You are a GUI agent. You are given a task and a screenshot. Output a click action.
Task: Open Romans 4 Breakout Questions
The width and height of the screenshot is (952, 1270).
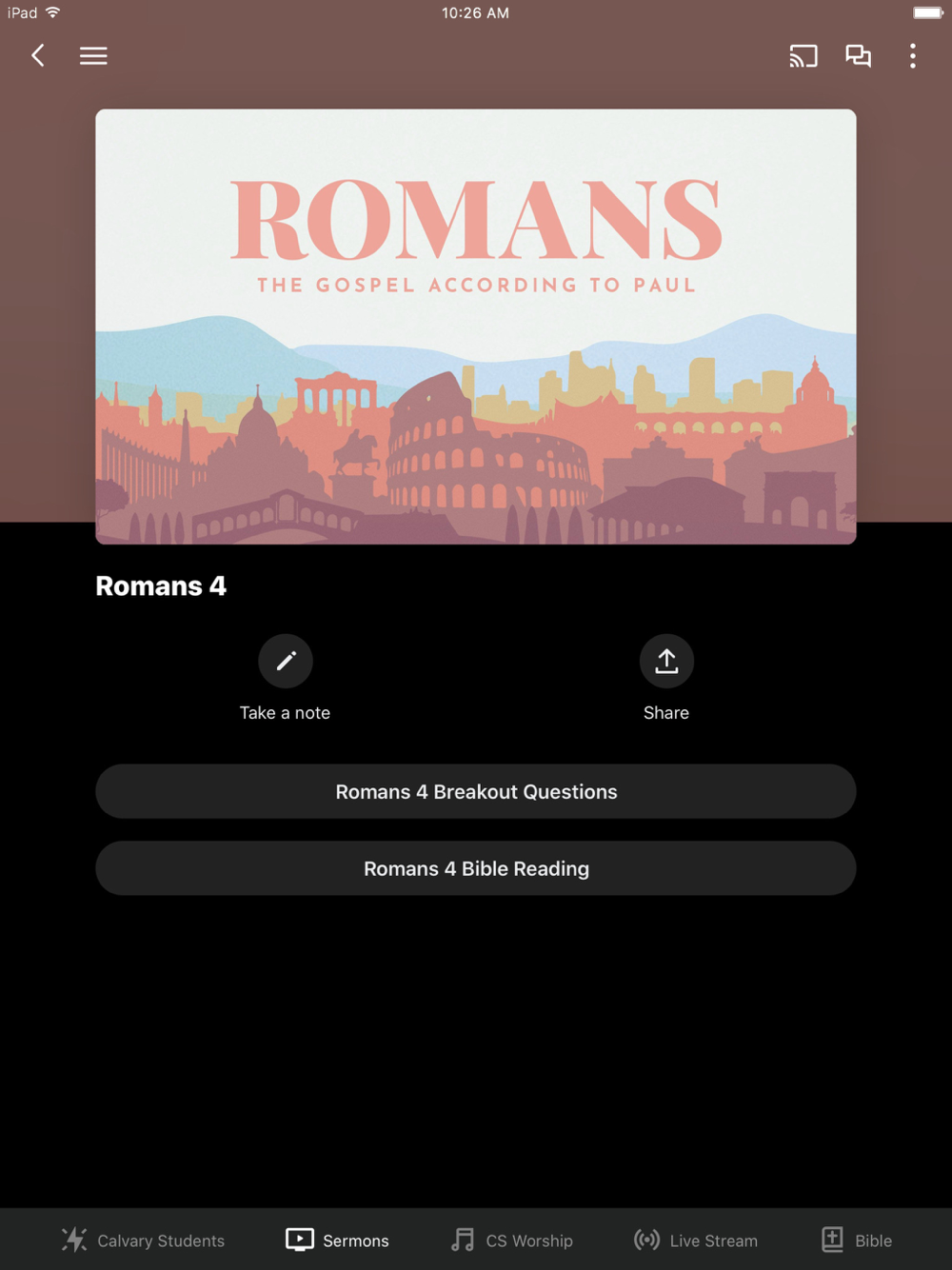[476, 791]
